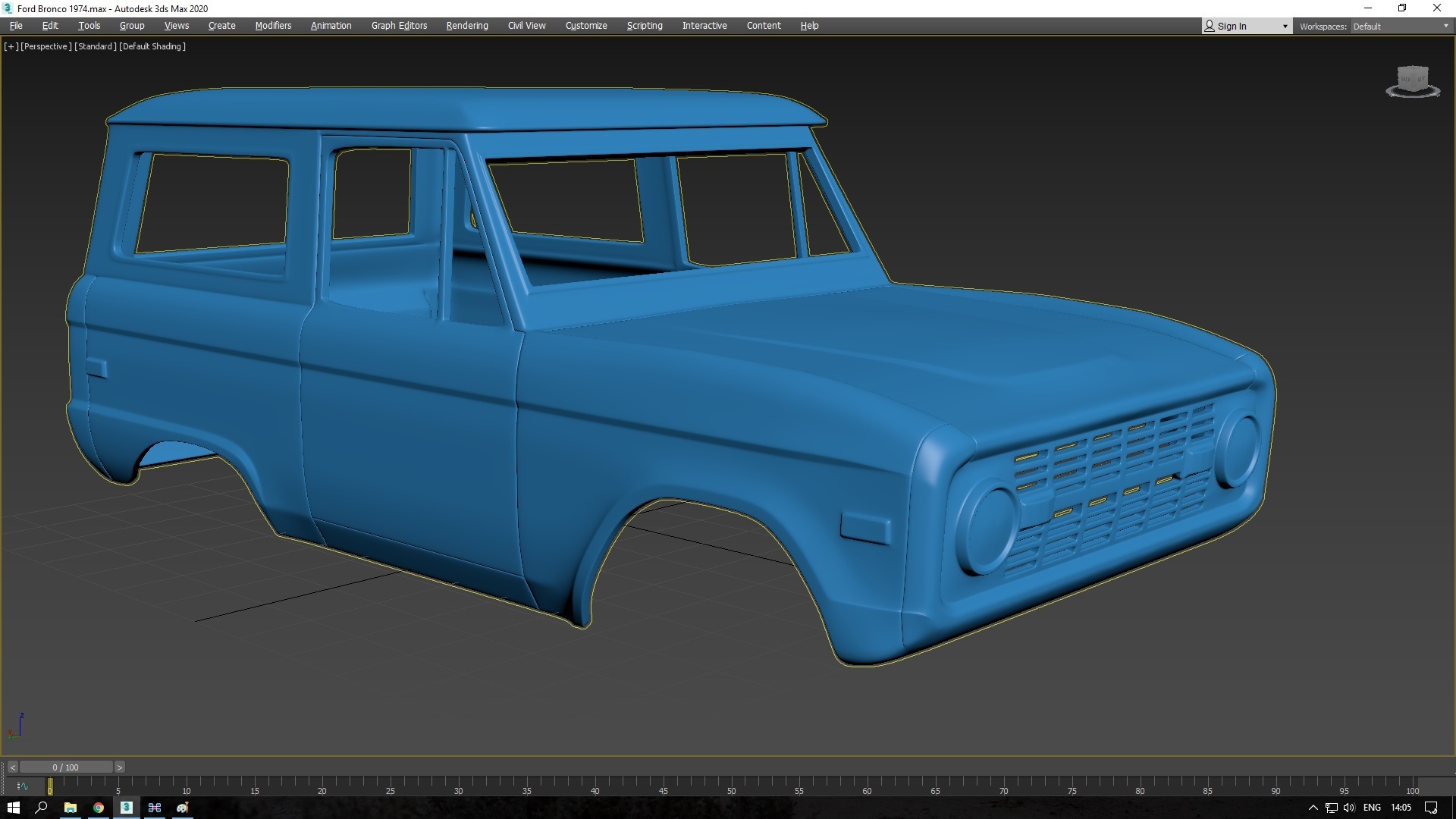Click the Sign In account icon

[x=1210, y=25]
